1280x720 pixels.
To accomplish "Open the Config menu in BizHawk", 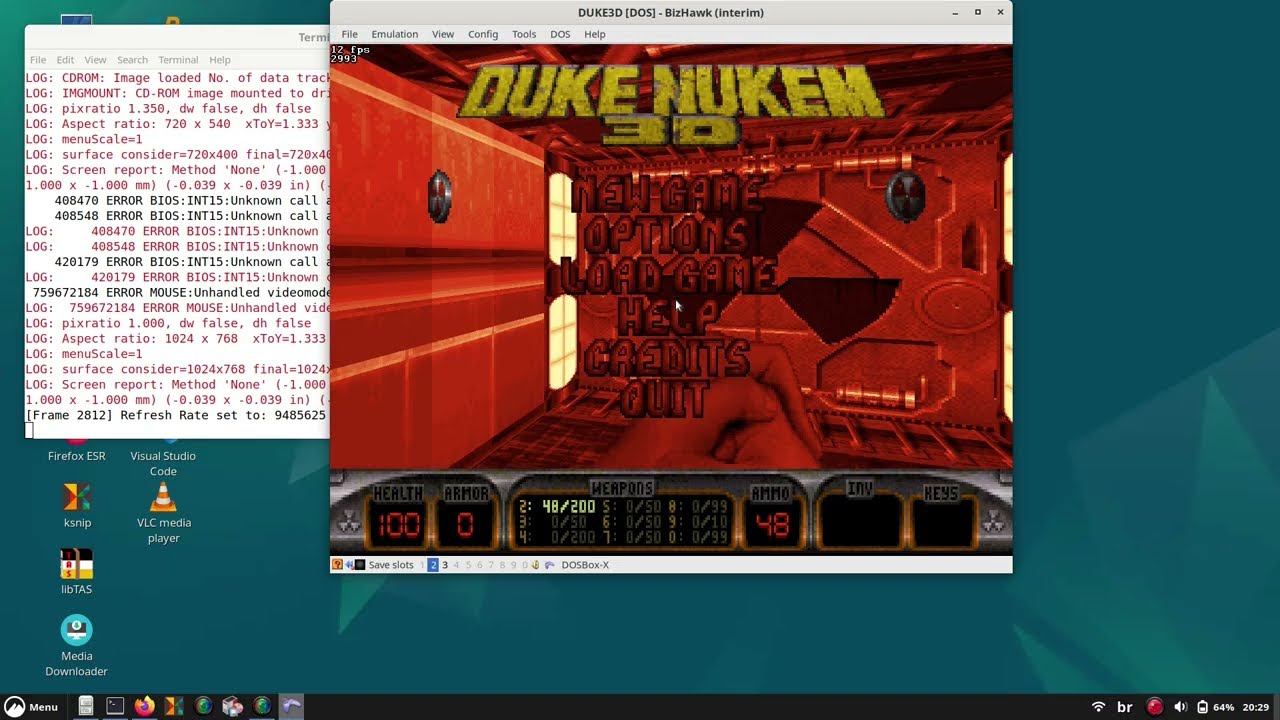I will click(483, 34).
